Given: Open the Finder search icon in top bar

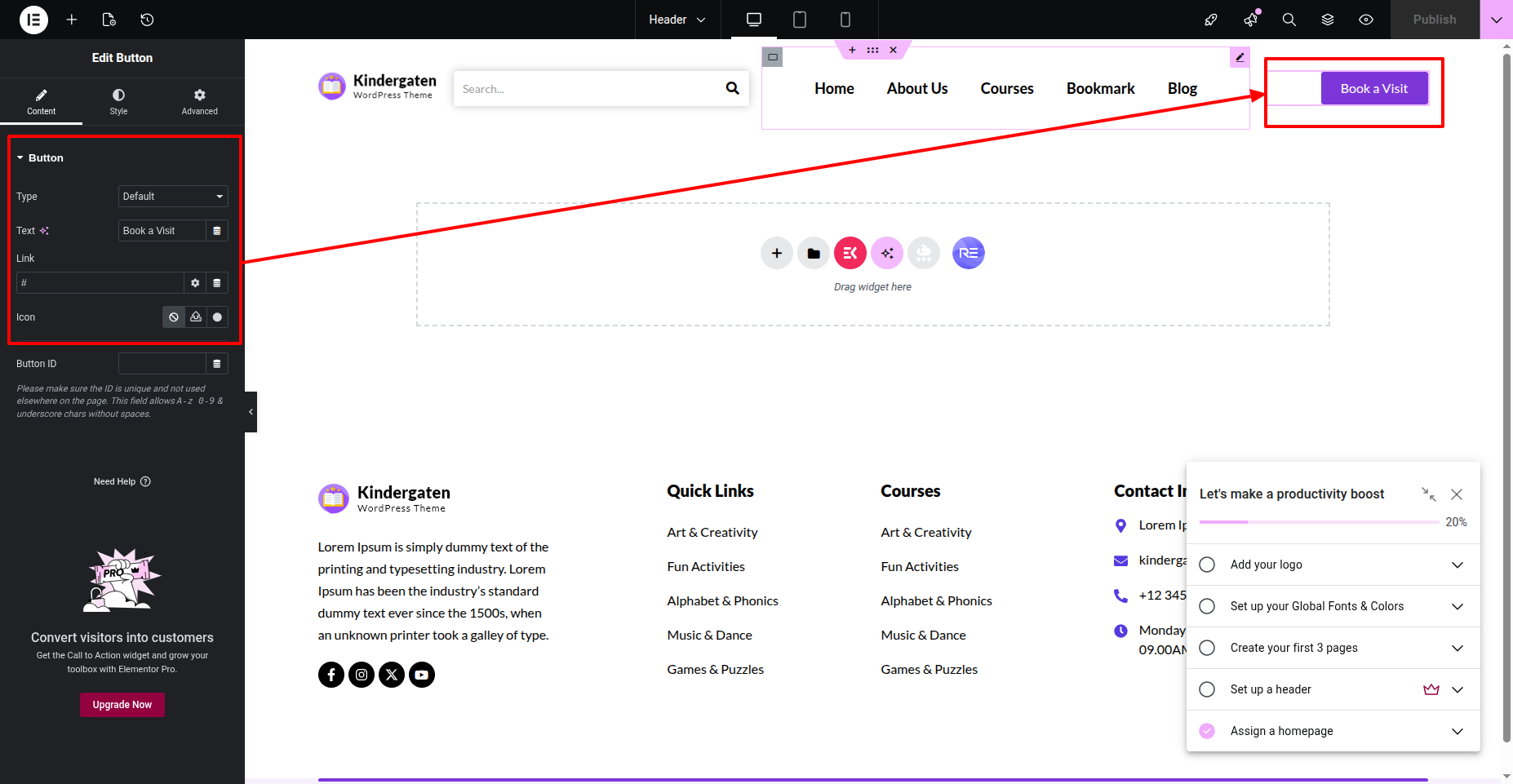Looking at the screenshot, I should point(1289,20).
